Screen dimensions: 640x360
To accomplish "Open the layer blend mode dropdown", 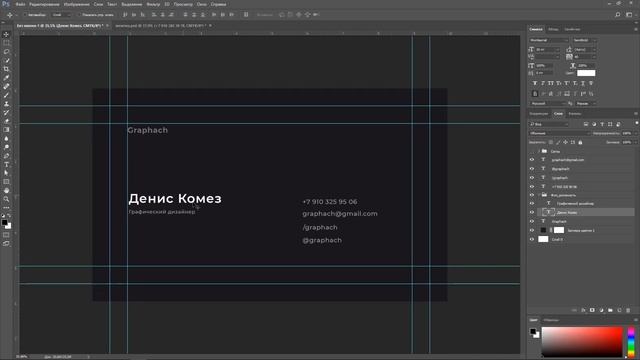I will click(559, 133).
